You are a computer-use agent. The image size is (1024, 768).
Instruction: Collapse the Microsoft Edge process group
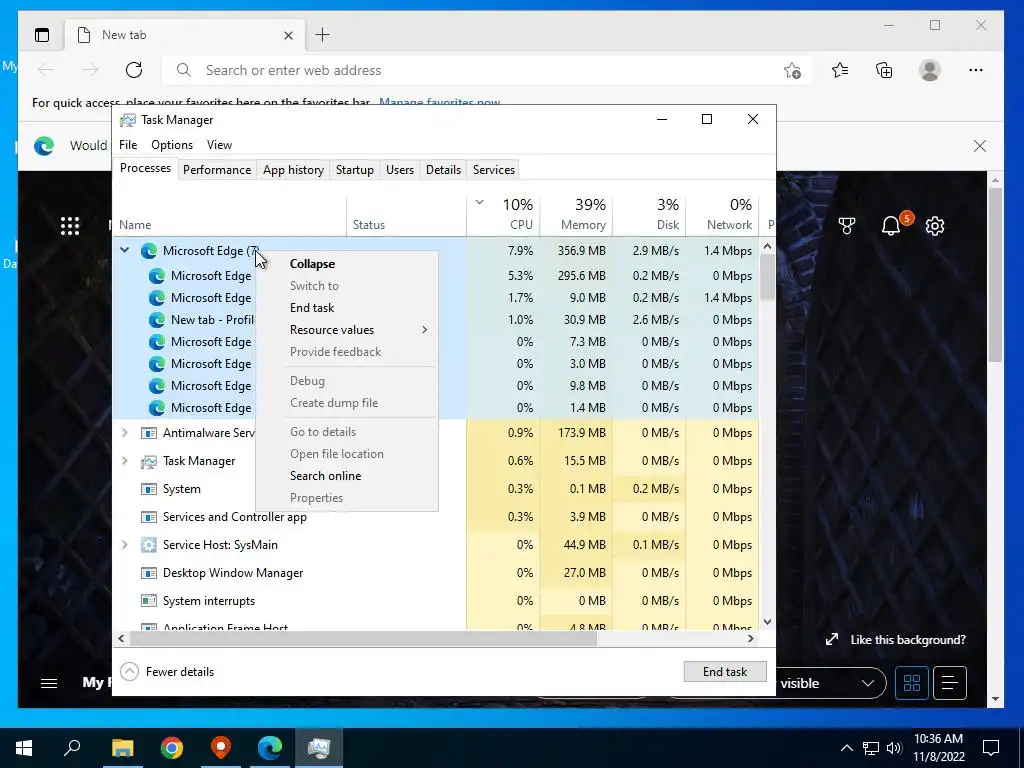tap(125, 250)
